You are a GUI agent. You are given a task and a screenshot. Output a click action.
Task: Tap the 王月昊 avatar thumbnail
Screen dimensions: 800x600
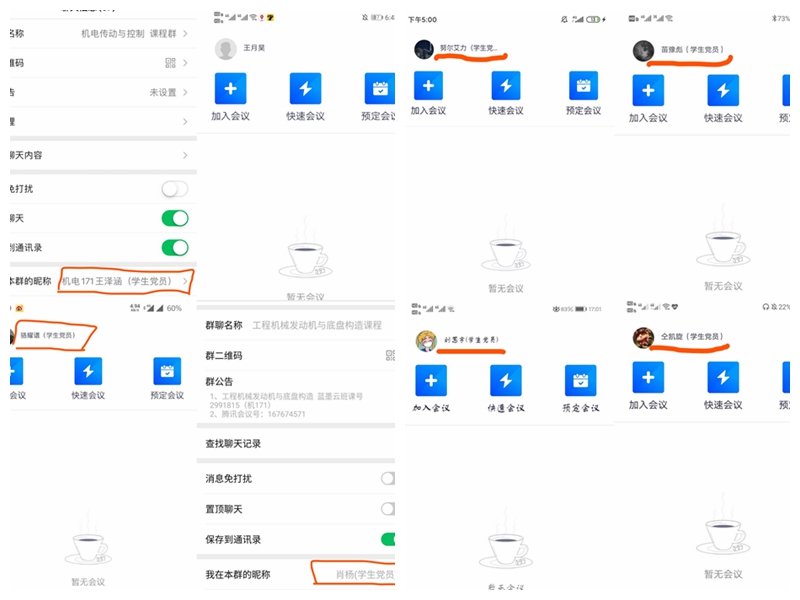226,48
